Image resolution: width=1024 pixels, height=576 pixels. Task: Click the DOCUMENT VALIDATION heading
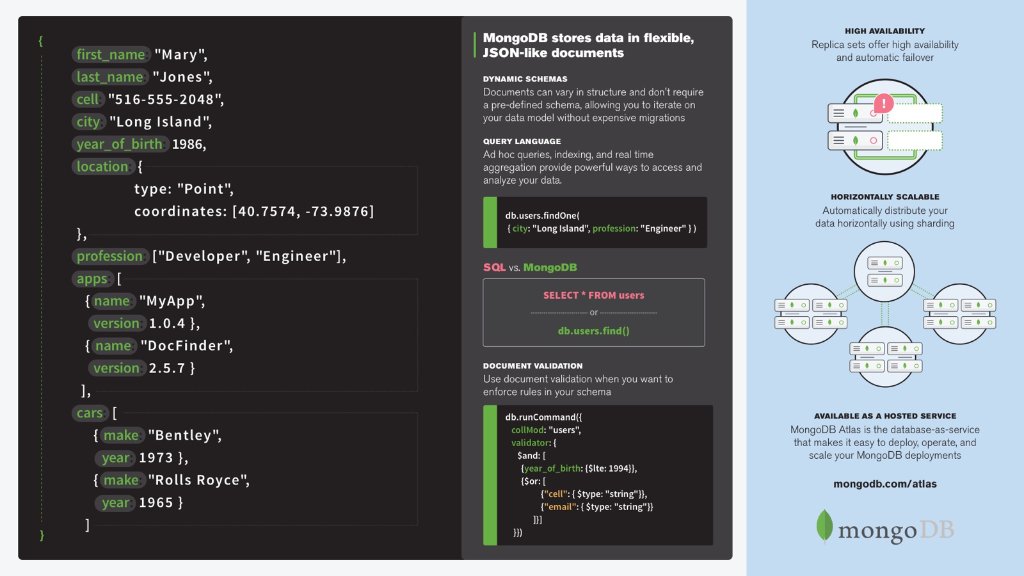[533, 366]
